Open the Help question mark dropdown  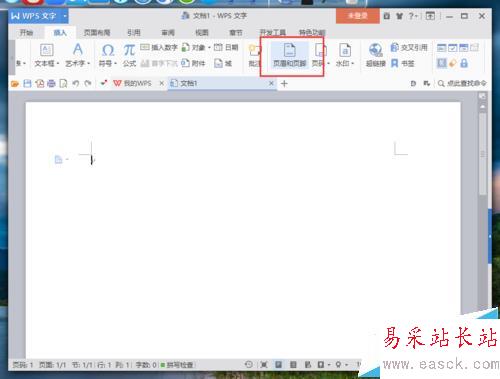click(413, 16)
